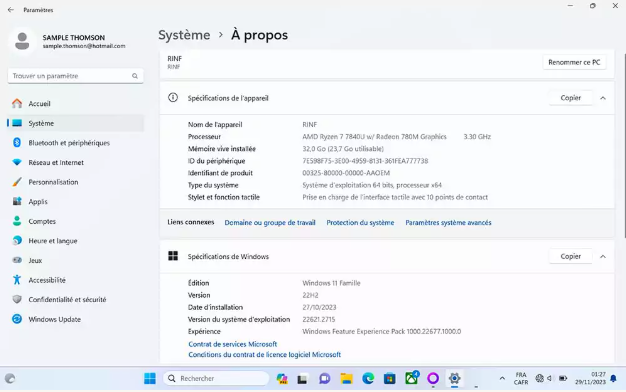Open Paramètres système avancés link

pyautogui.click(x=448, y=223)
